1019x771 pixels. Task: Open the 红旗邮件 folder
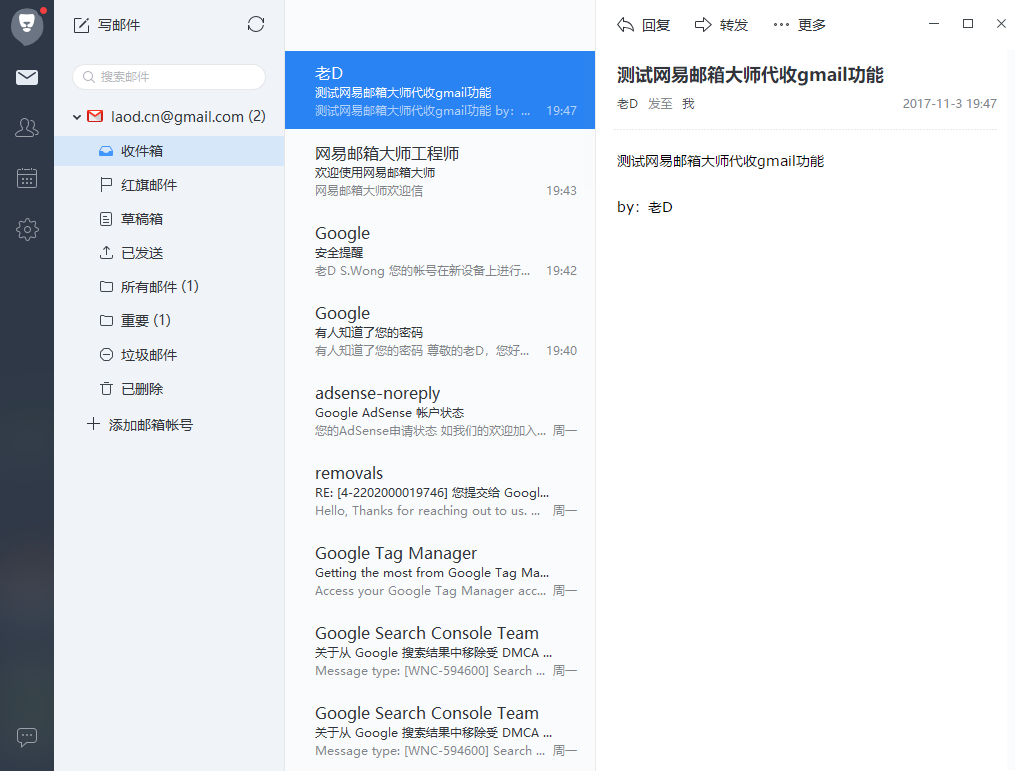[x=169, y=185]
